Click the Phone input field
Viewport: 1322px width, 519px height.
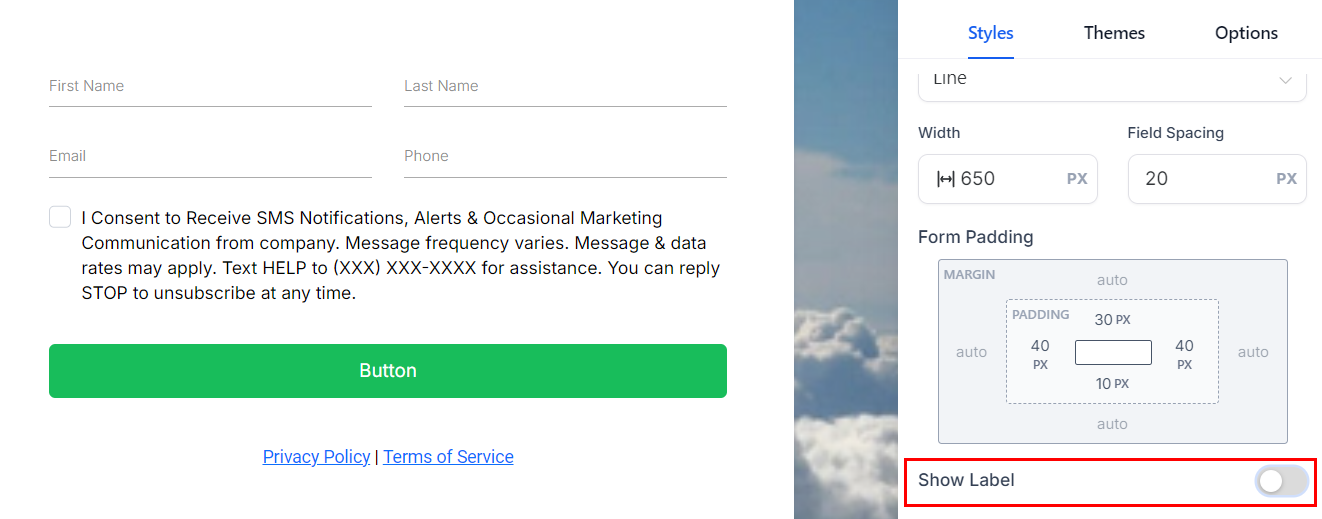tap(565, 157)
